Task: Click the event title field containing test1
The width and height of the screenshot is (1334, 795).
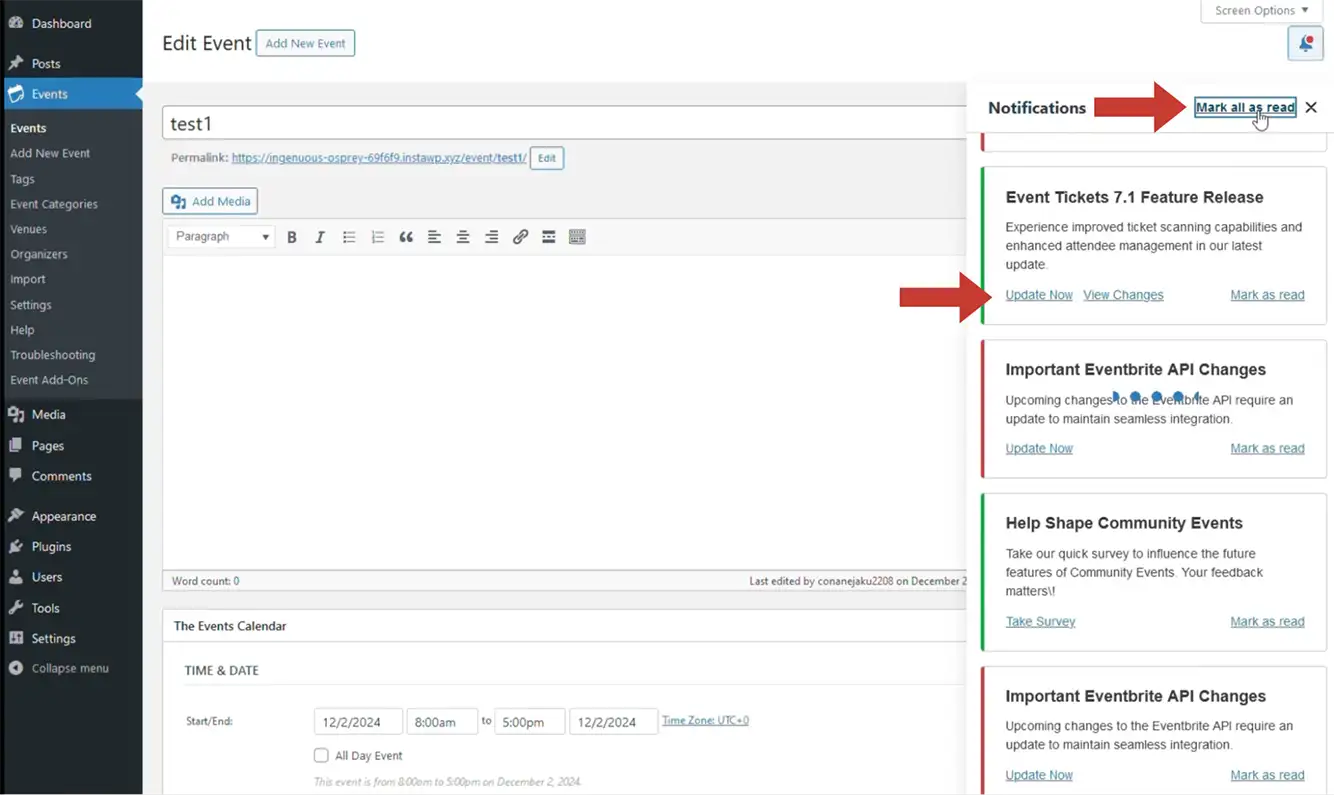Action: 560,124
